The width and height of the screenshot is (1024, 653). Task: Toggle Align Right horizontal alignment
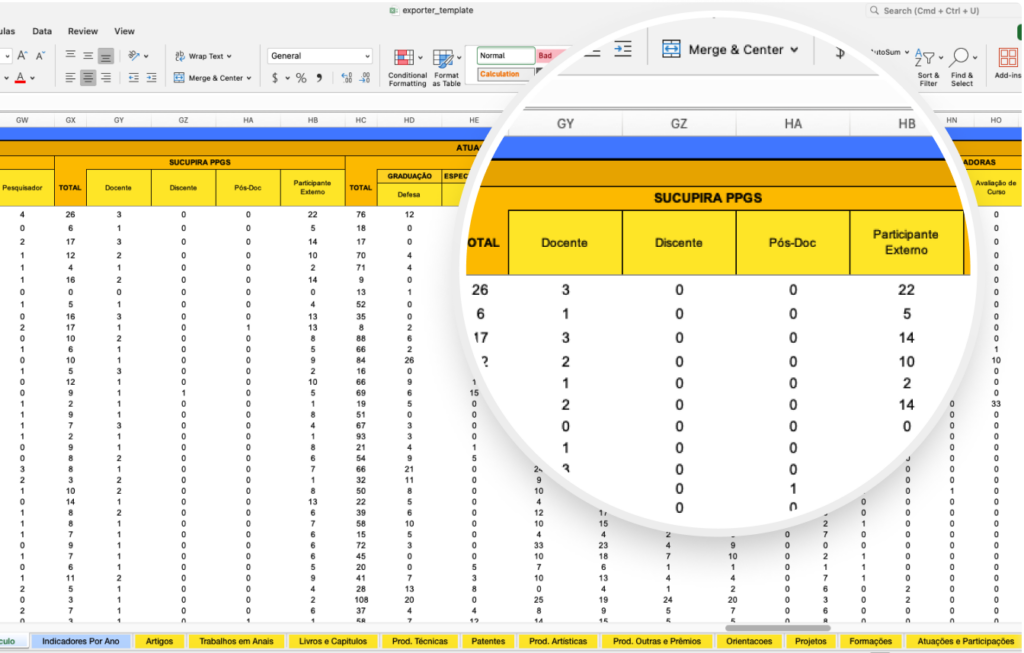(105, 78)
